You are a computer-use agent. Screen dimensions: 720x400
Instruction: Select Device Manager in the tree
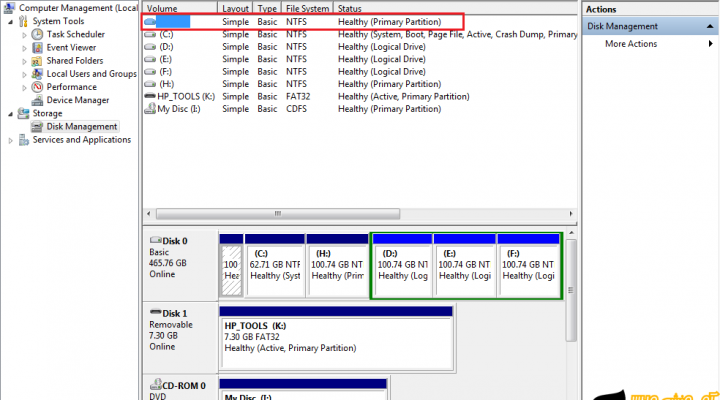click(78, 100)
